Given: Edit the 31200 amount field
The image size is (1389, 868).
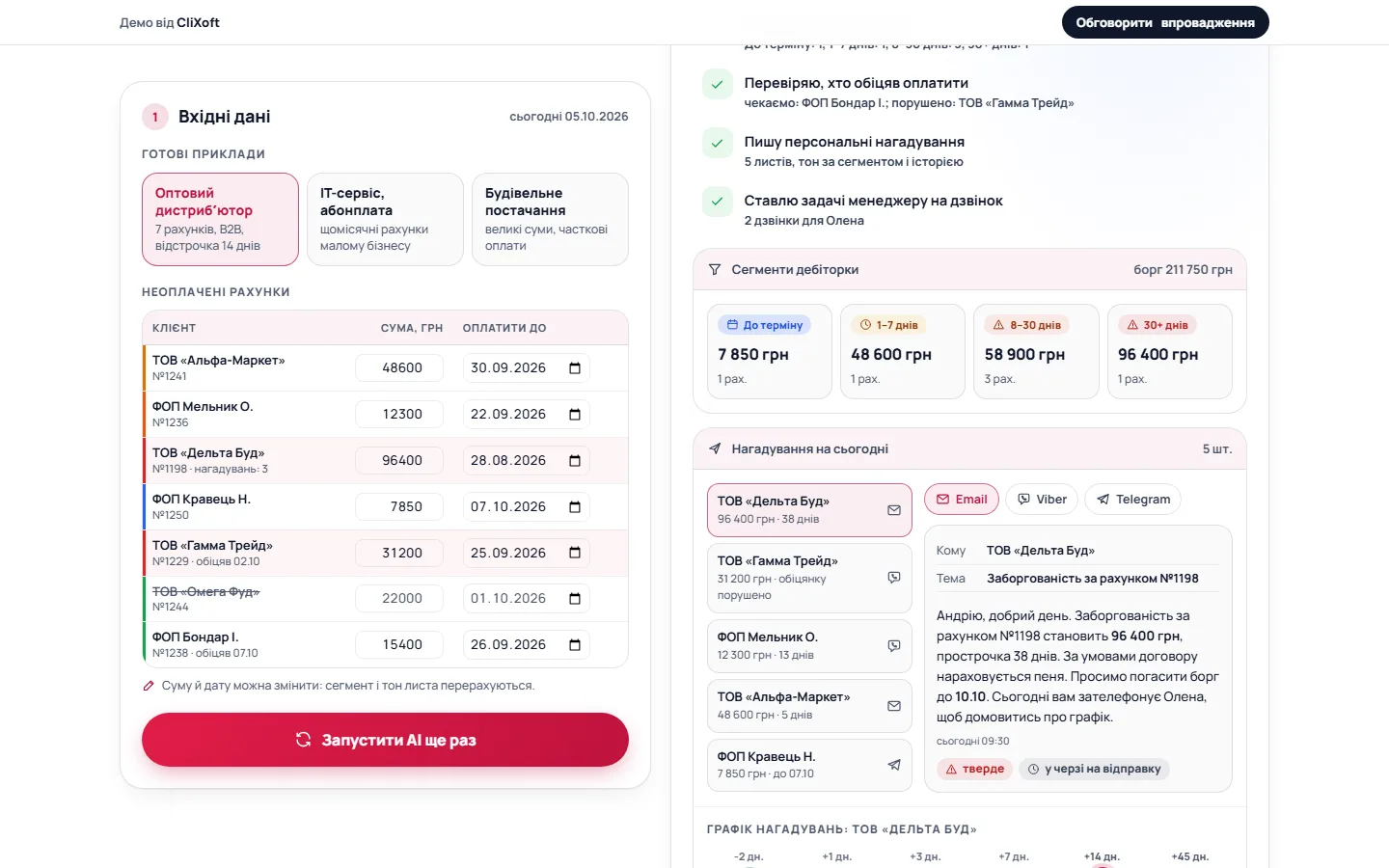Looking at the screenshot, I should point(399,553).
